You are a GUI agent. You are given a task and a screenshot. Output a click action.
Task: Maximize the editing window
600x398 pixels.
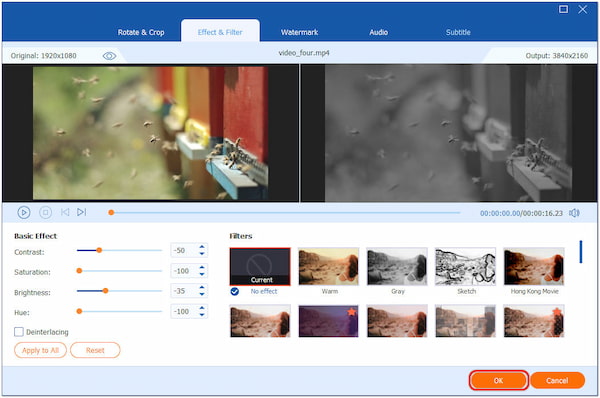[563, 9]
